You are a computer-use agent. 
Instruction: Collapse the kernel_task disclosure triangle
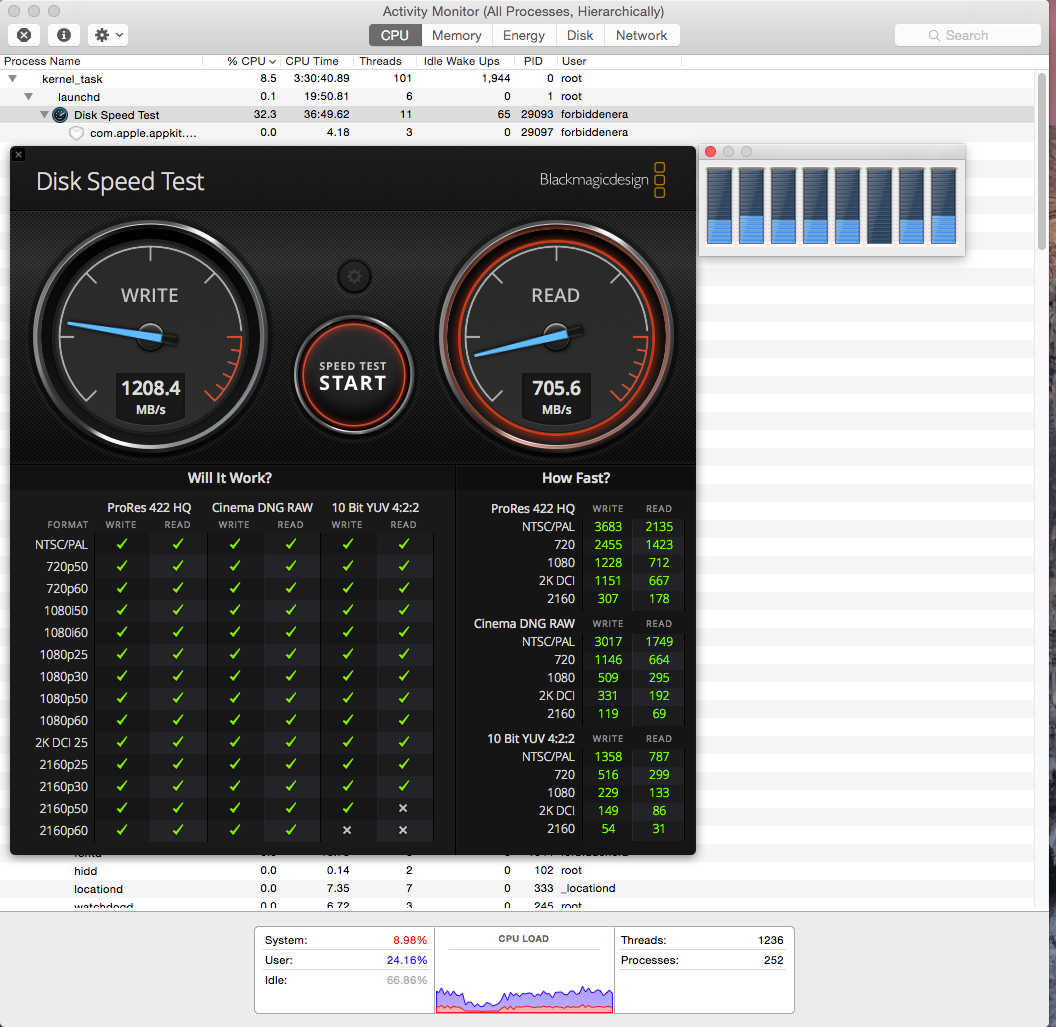(x=12, y=79)
